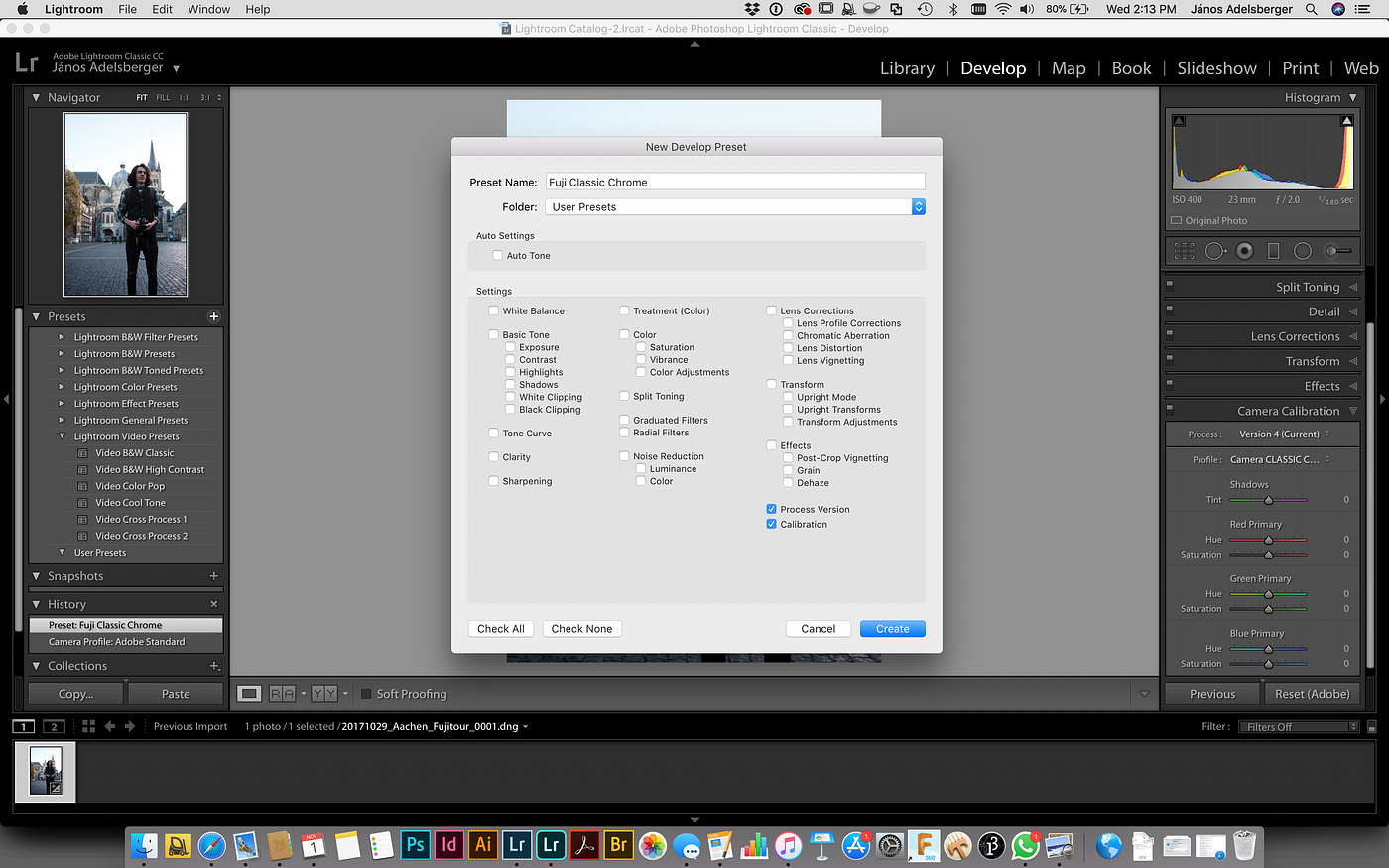Image resolution: width=1389 pixels, height=868 pixels.
Task: Click the Reset (Adobe) button
Action: 1312,694
